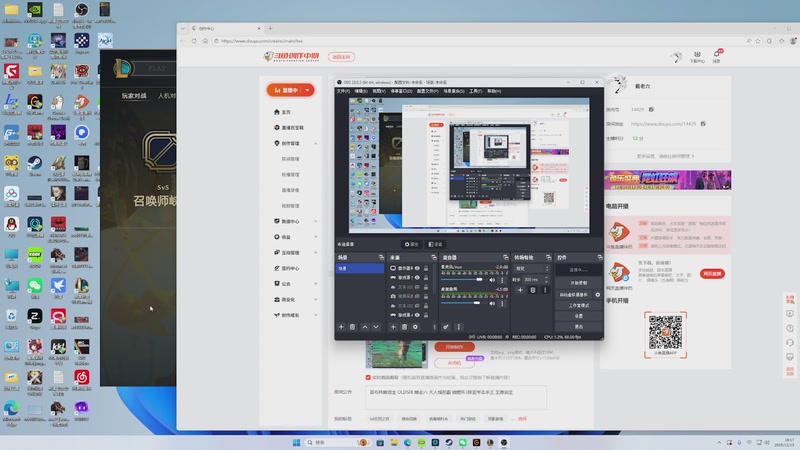Click 开始录制 button in OBS controls
800x450 pixels.
579,283
